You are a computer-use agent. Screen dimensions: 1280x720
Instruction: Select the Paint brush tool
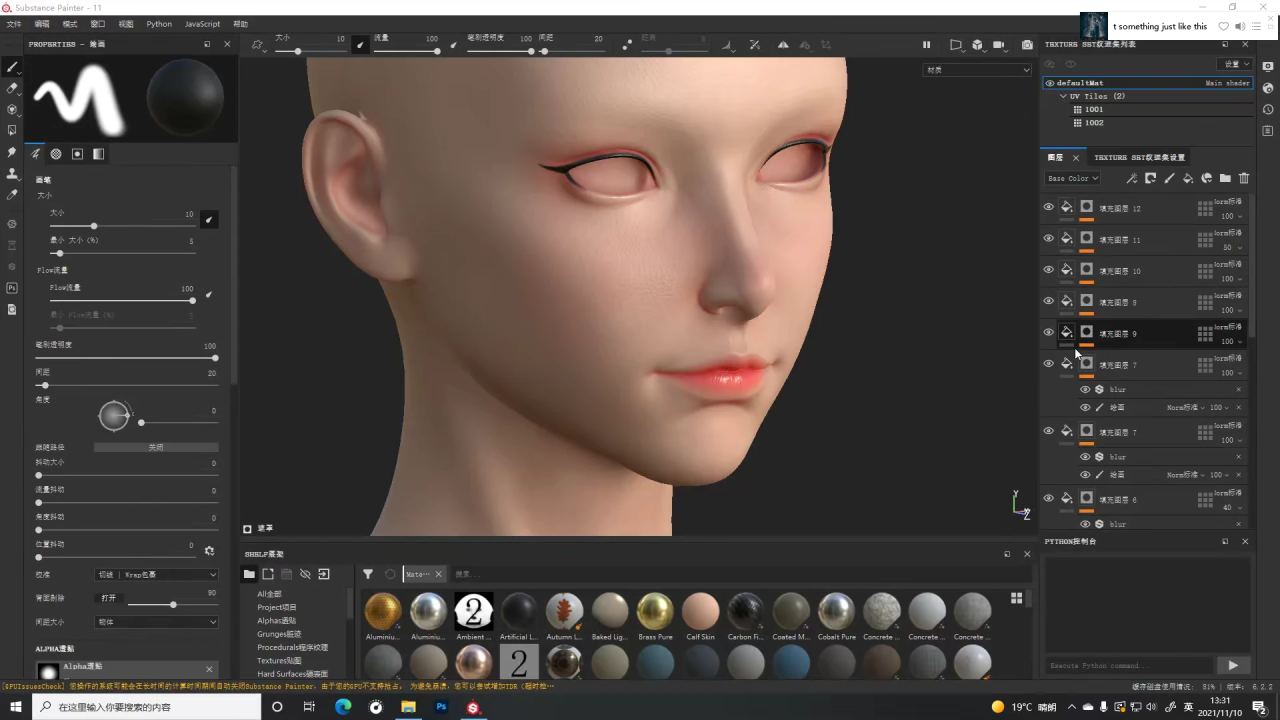pos(12,67)
